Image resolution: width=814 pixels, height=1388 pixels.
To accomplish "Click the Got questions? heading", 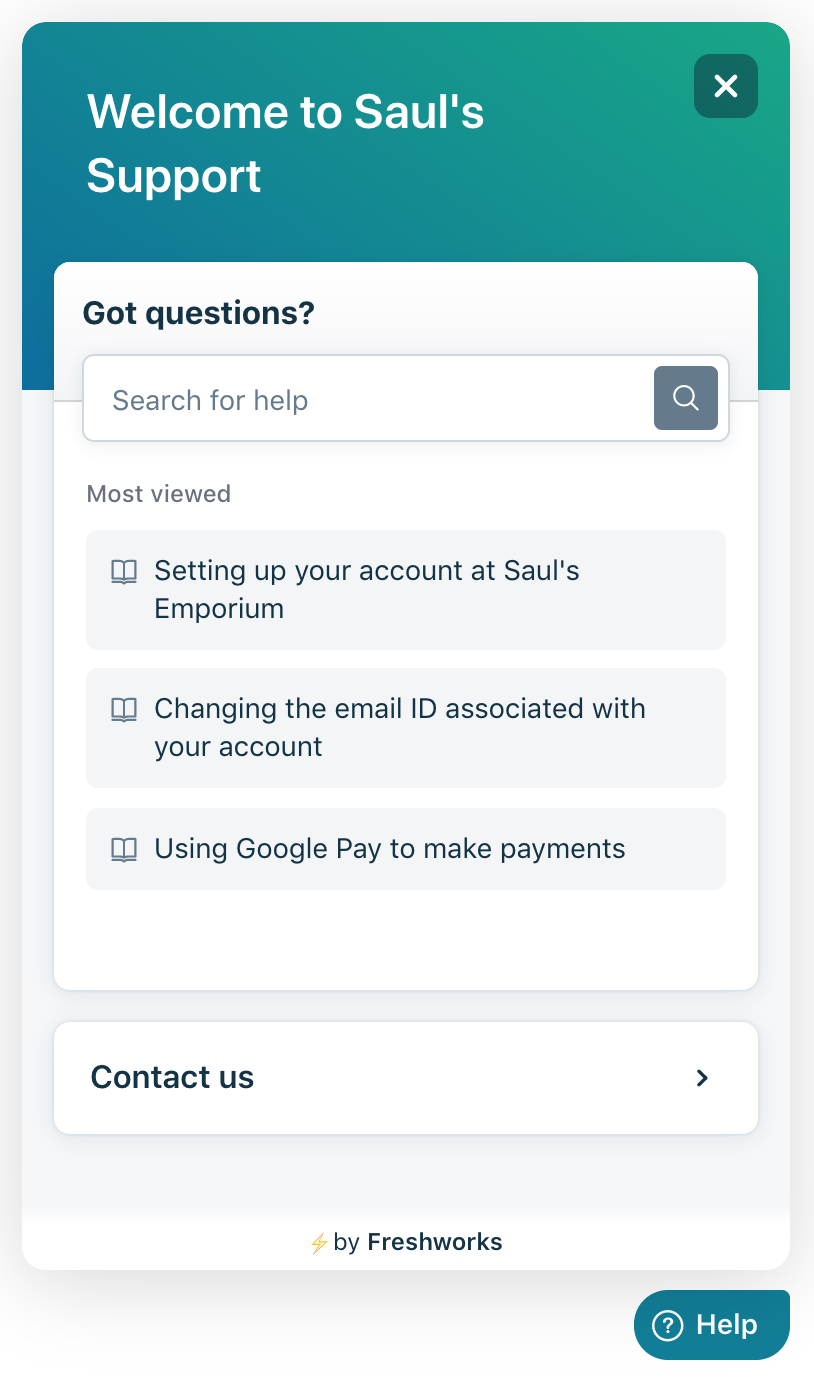I will coord(198,313).
